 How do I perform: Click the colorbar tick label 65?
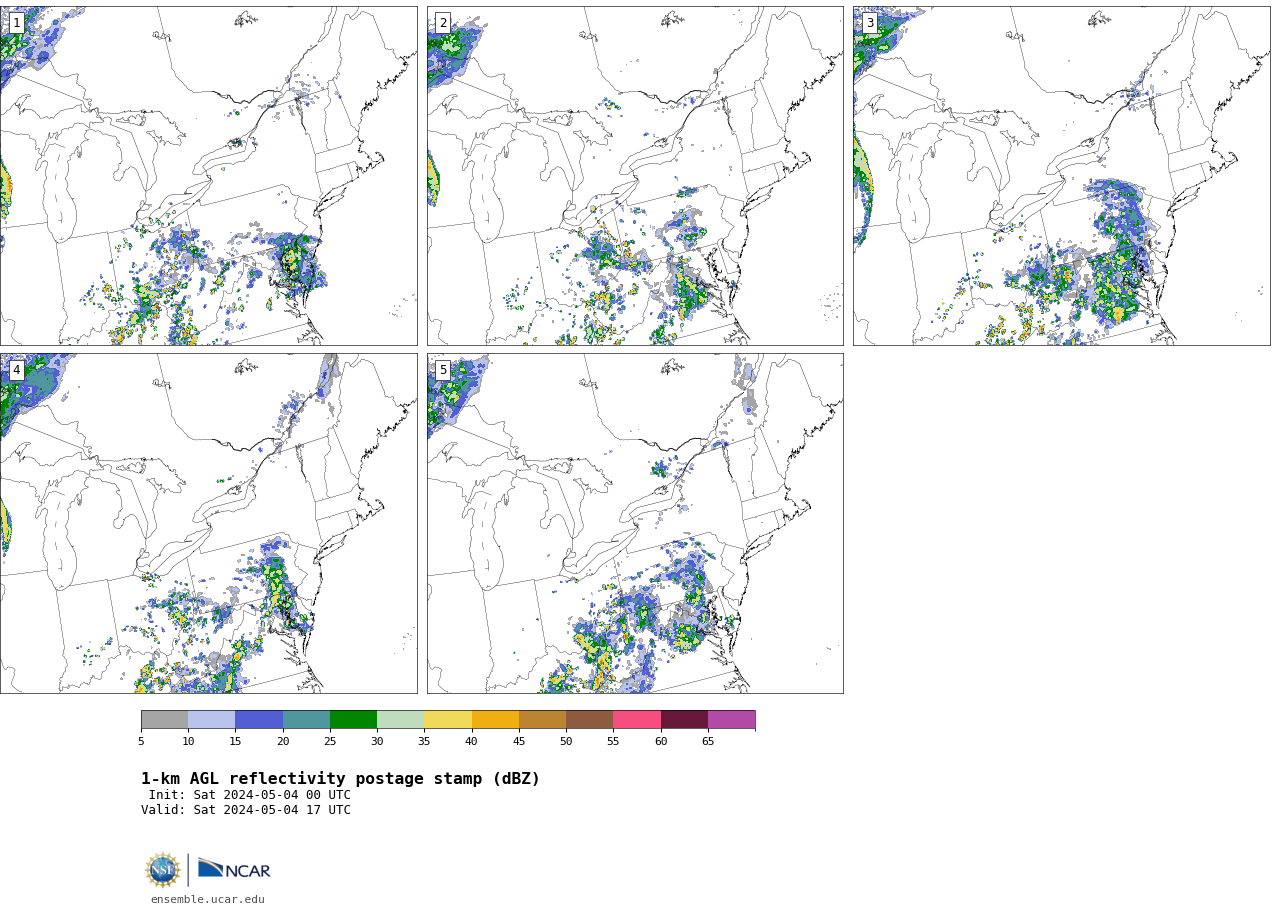tap(708, 741)
